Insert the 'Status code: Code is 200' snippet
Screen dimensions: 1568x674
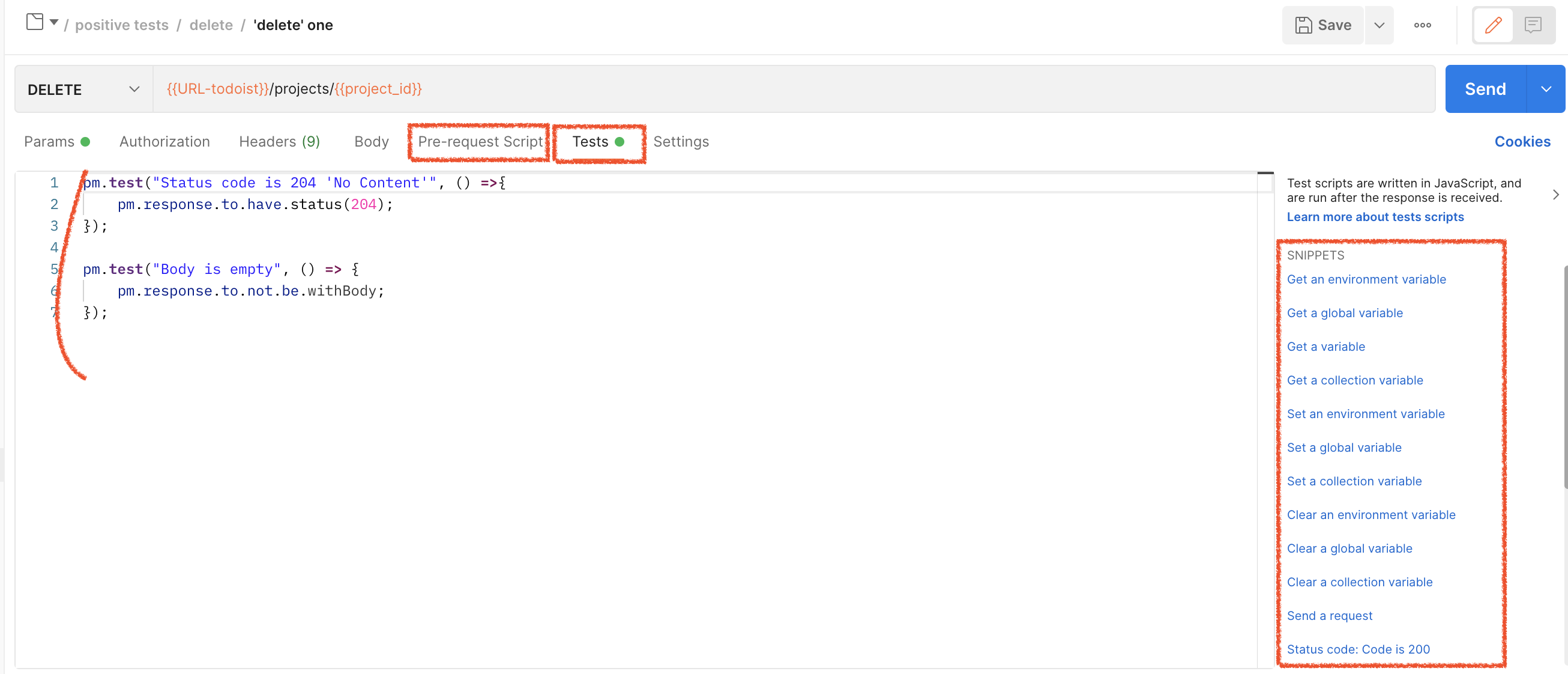click(x=1358, y=649)
